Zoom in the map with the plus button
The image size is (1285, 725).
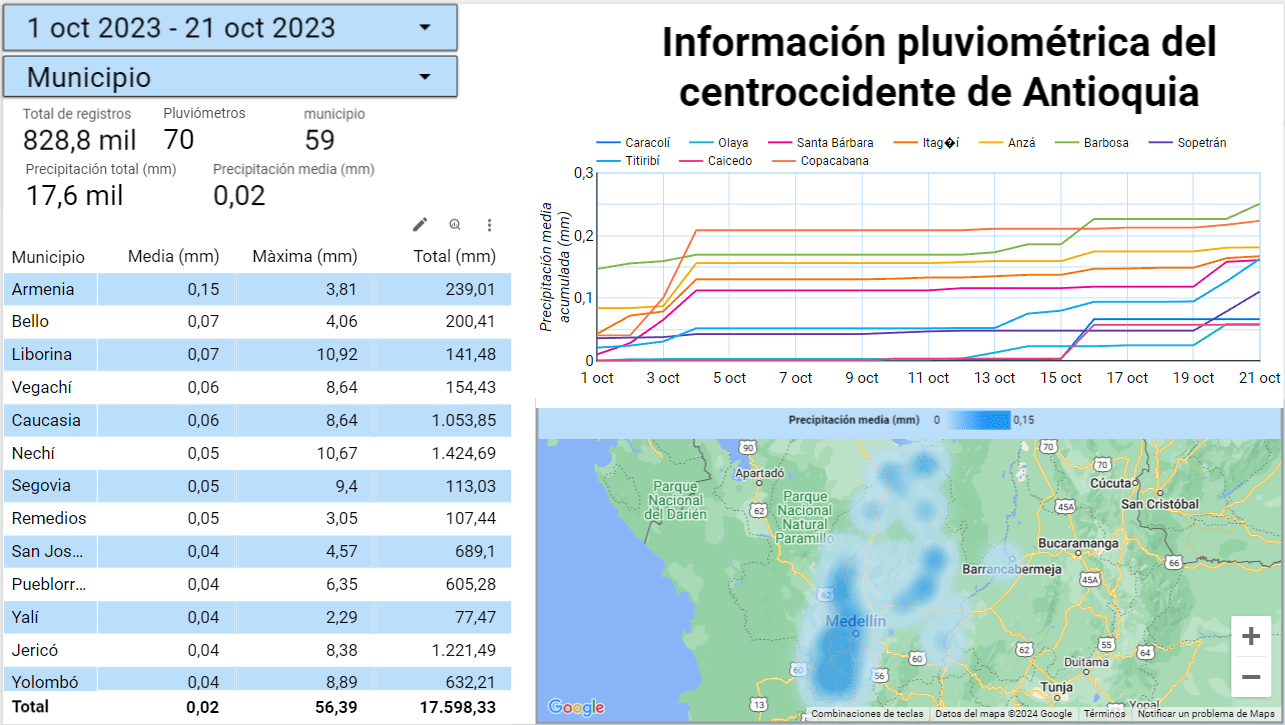tap(1250, 636)
